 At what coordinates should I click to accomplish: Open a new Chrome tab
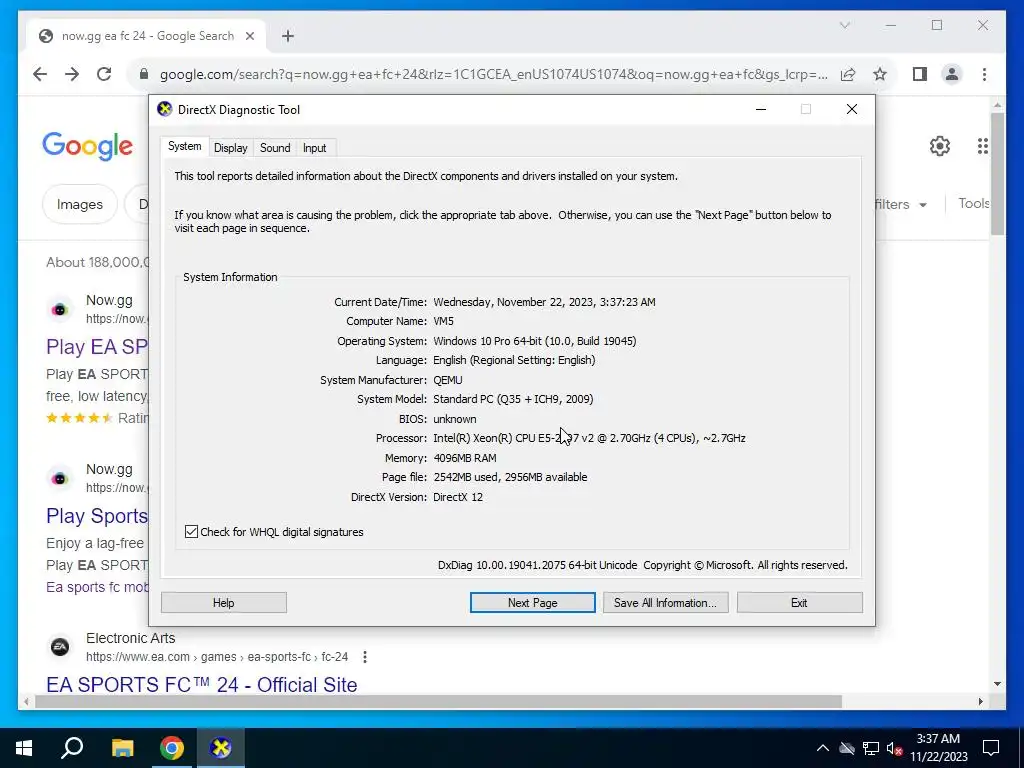(288, 36)
